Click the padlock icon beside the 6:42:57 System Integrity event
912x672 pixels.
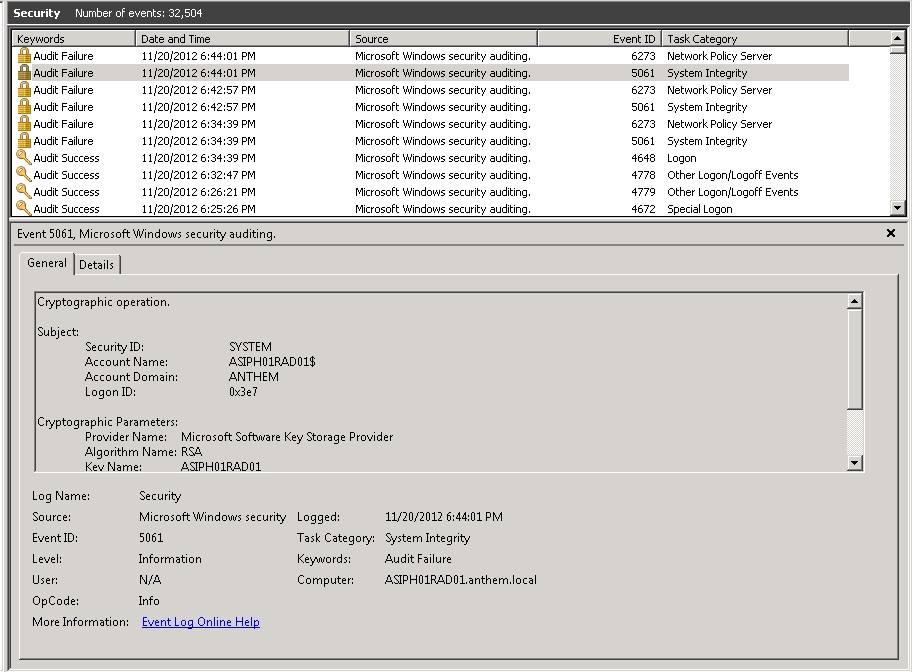pyautogui.click(x=23, y=106)
